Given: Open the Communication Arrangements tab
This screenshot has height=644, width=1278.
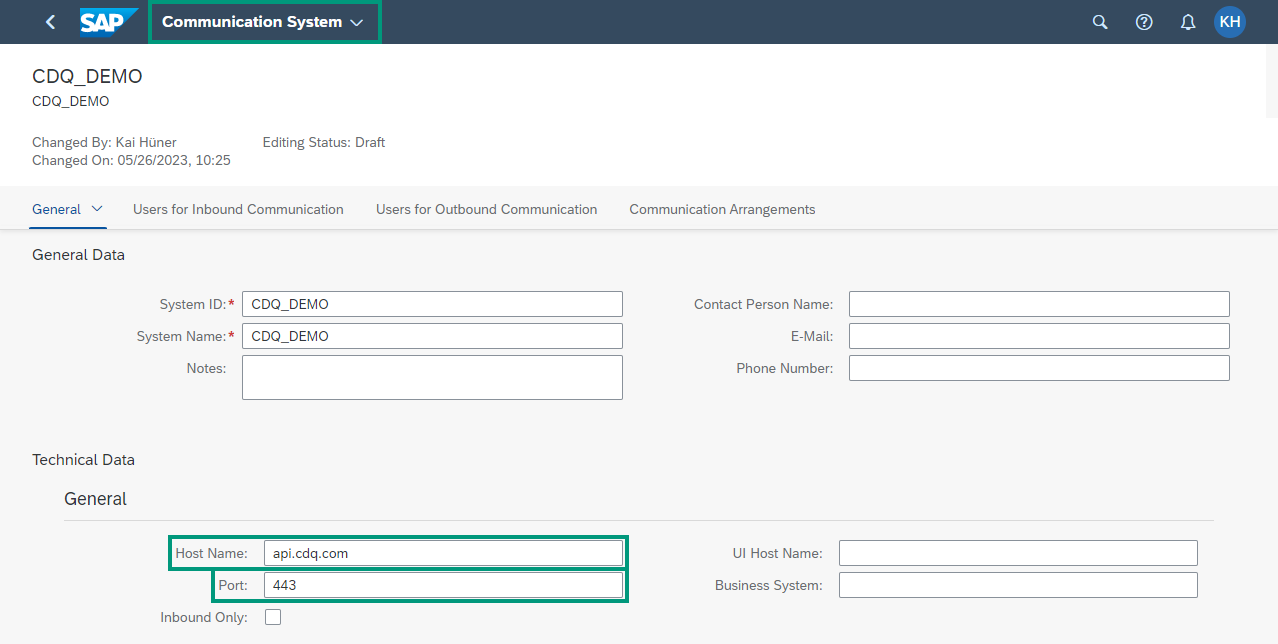Looking at the screenshot, I should click(x=721, y=209).
